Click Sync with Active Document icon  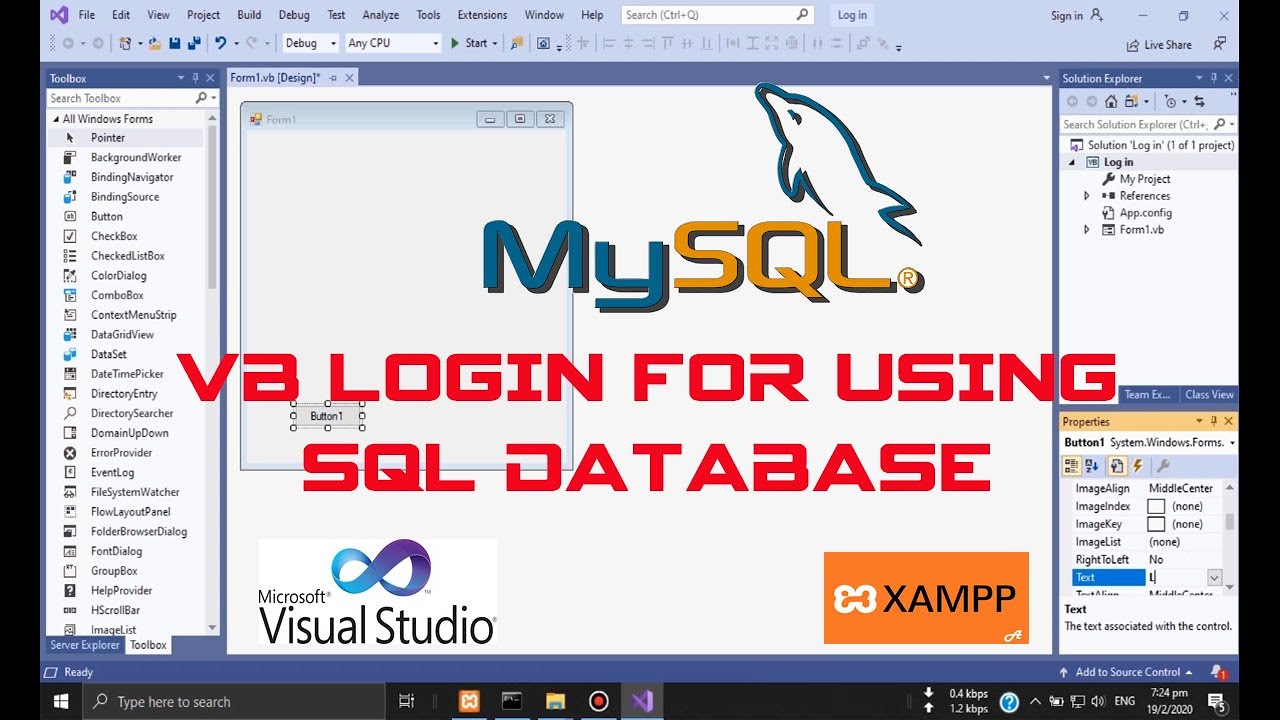tap(1199, 101)
